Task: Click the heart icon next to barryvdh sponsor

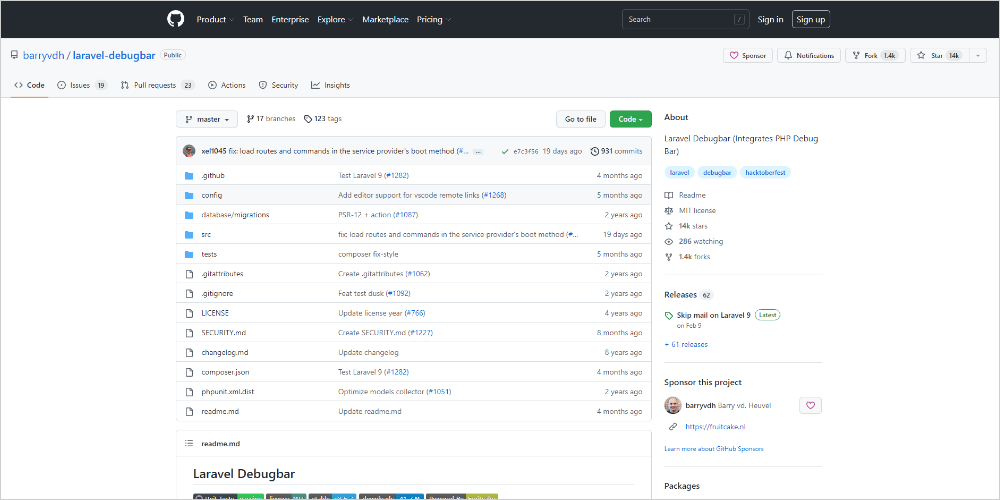Action: point(810,405)
